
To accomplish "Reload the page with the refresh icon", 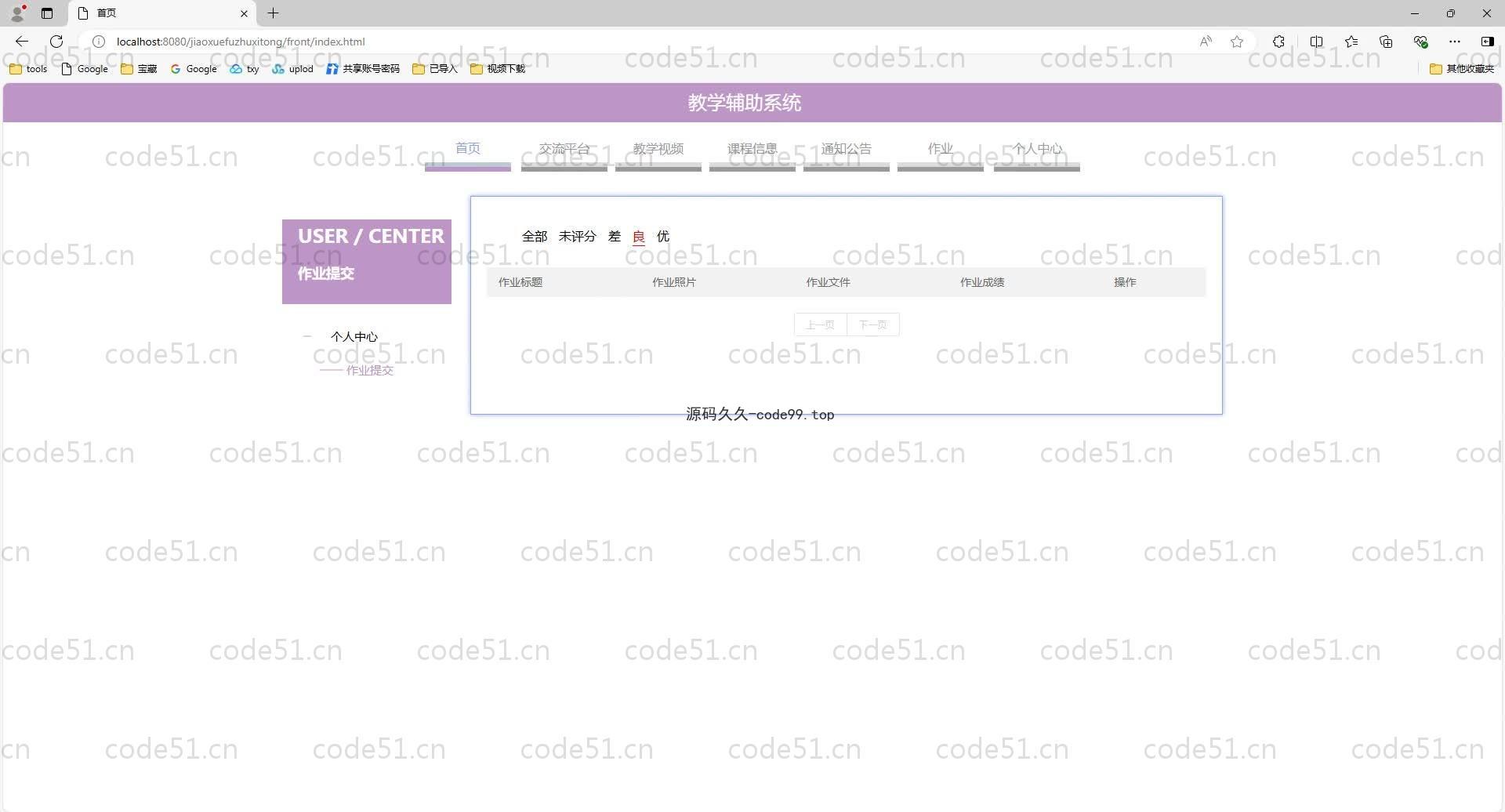I will (x=56, y=42).
